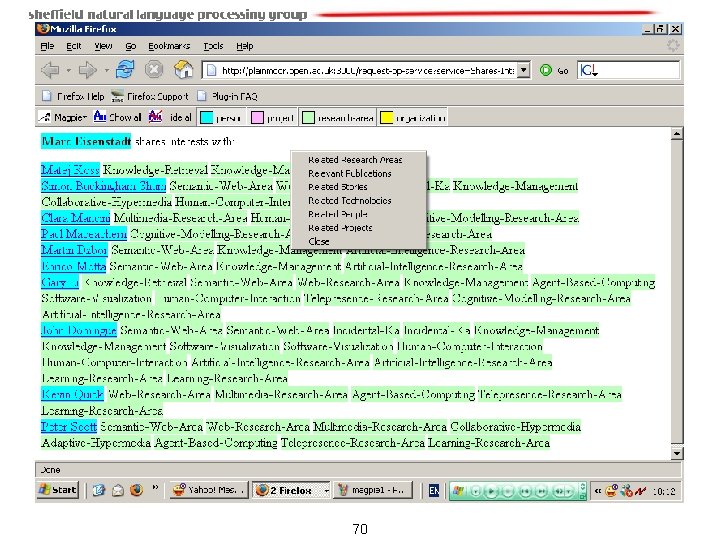
Task: Open the Edit menu
Action: coord(73,46)
